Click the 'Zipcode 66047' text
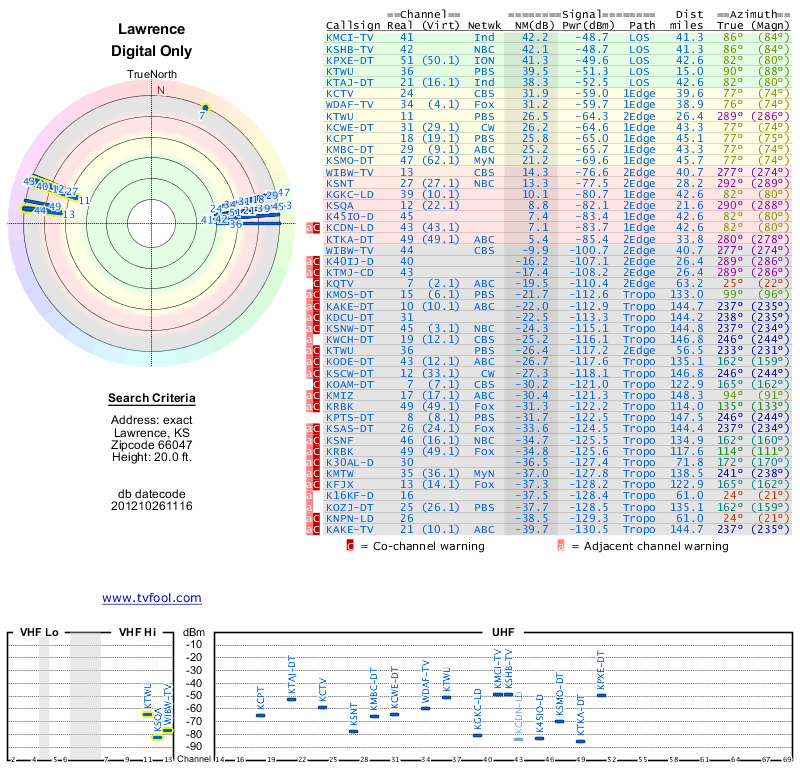 (152, 444)
